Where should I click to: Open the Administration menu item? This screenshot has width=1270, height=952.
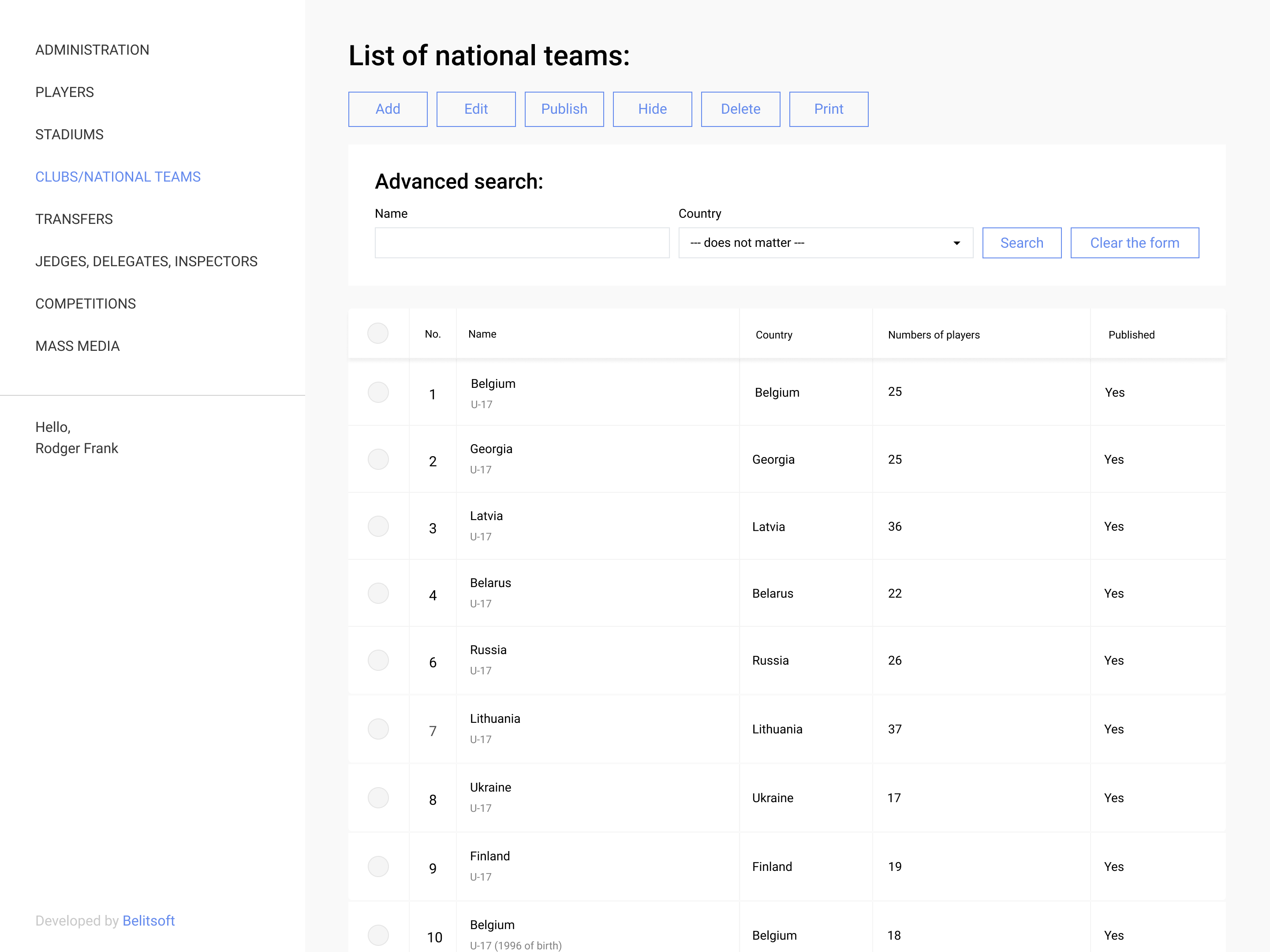(92, 50)
